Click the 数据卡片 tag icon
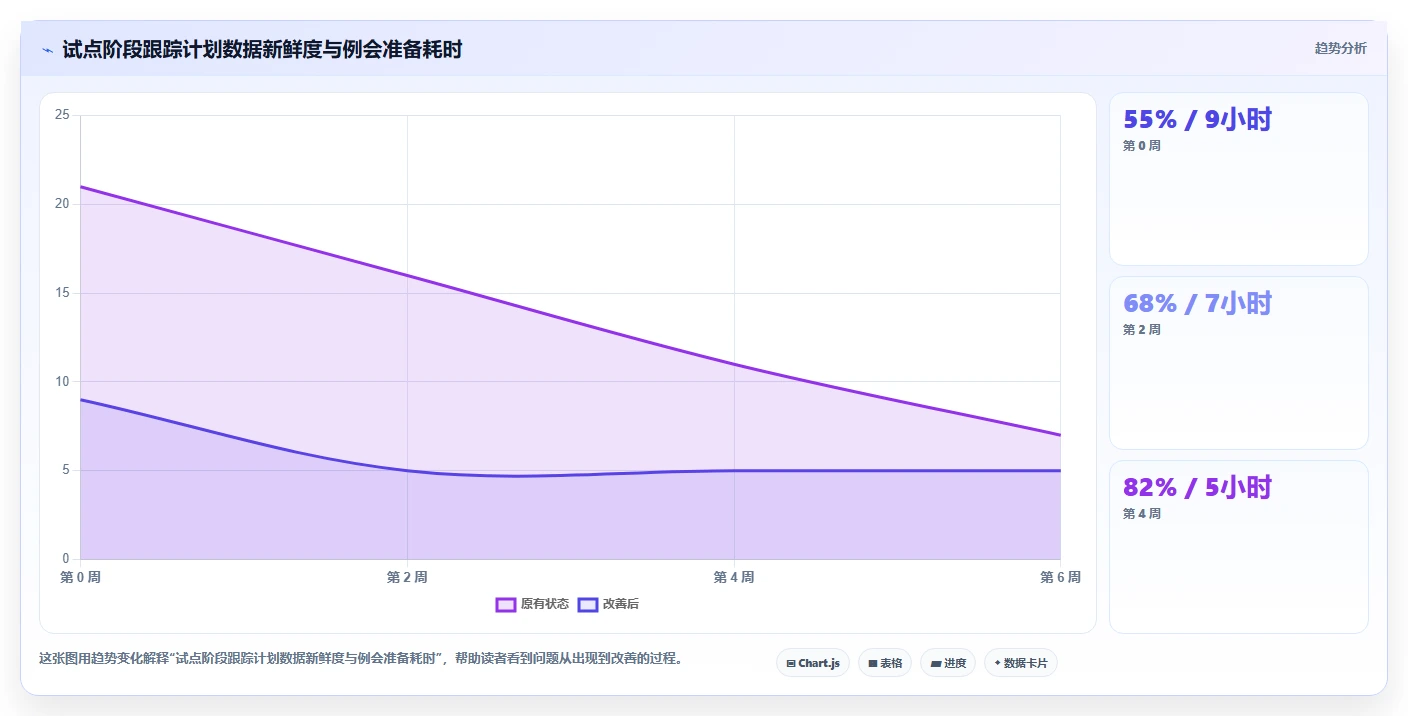 pos(997,663)
